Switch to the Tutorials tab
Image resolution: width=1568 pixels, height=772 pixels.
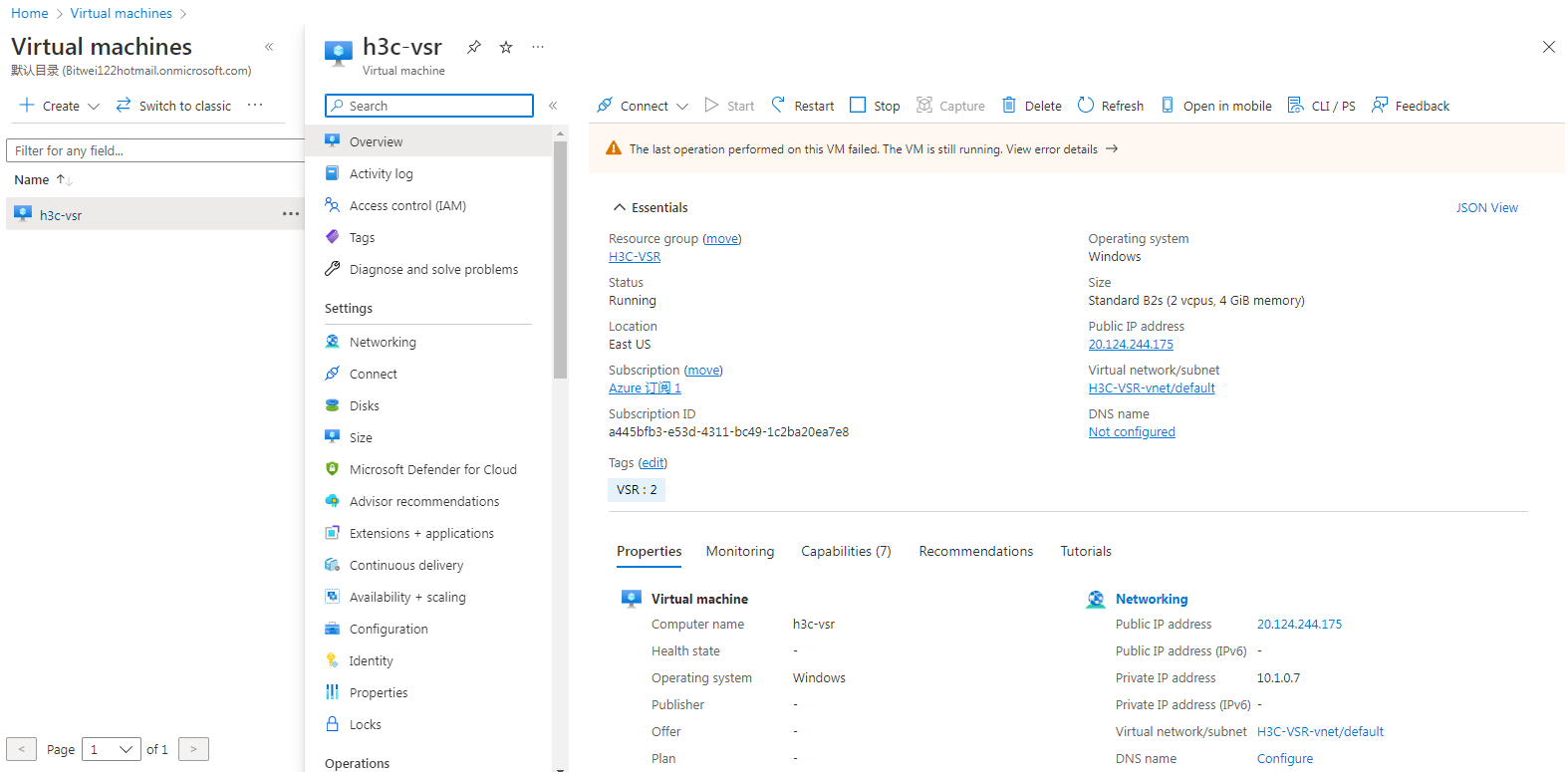pyautogui.click(x=1085, y=551)
